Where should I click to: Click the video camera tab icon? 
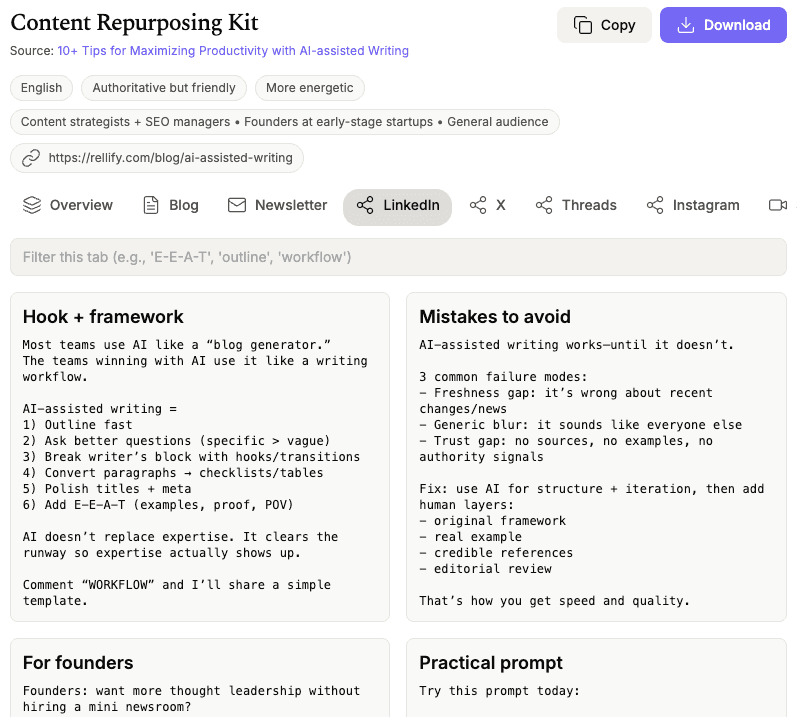coord(778,205)
